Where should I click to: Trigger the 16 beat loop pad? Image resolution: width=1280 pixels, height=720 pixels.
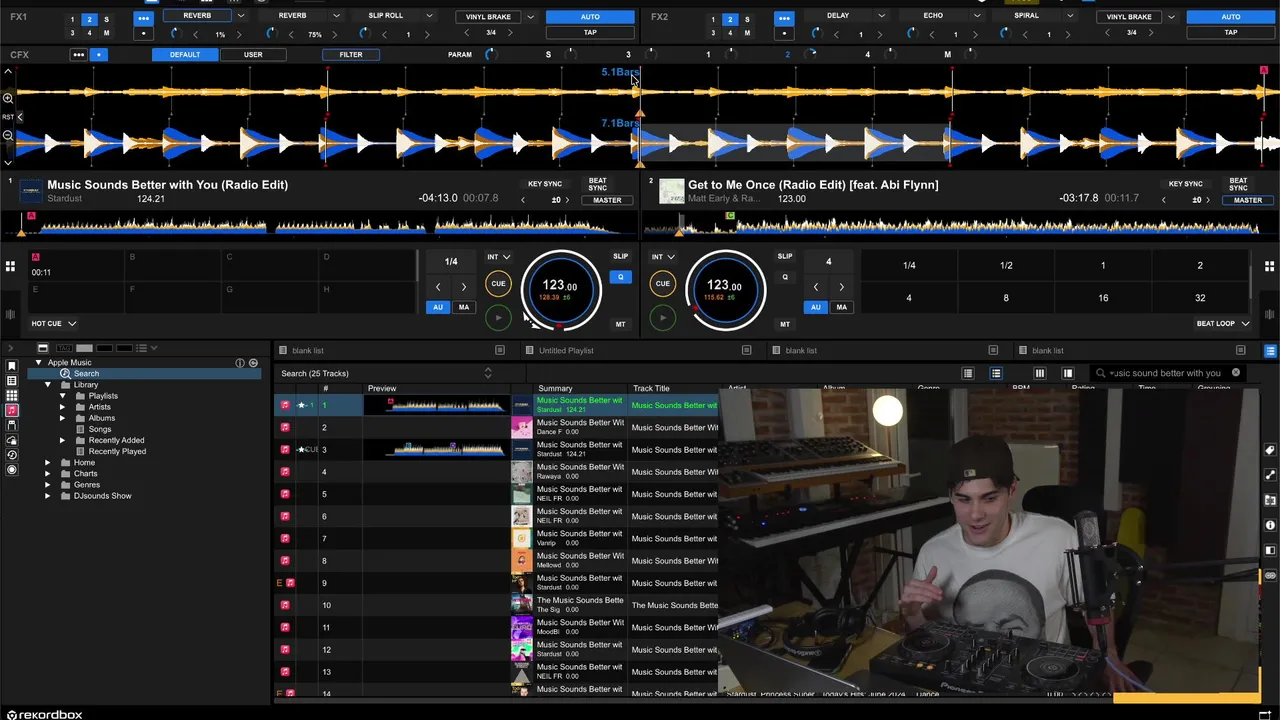coord(1103,298)
